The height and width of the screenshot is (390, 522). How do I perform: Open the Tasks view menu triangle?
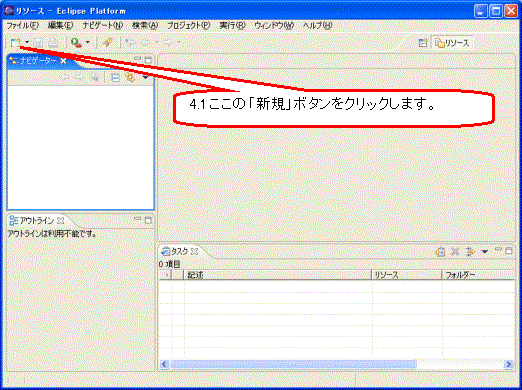click(485, 252)
